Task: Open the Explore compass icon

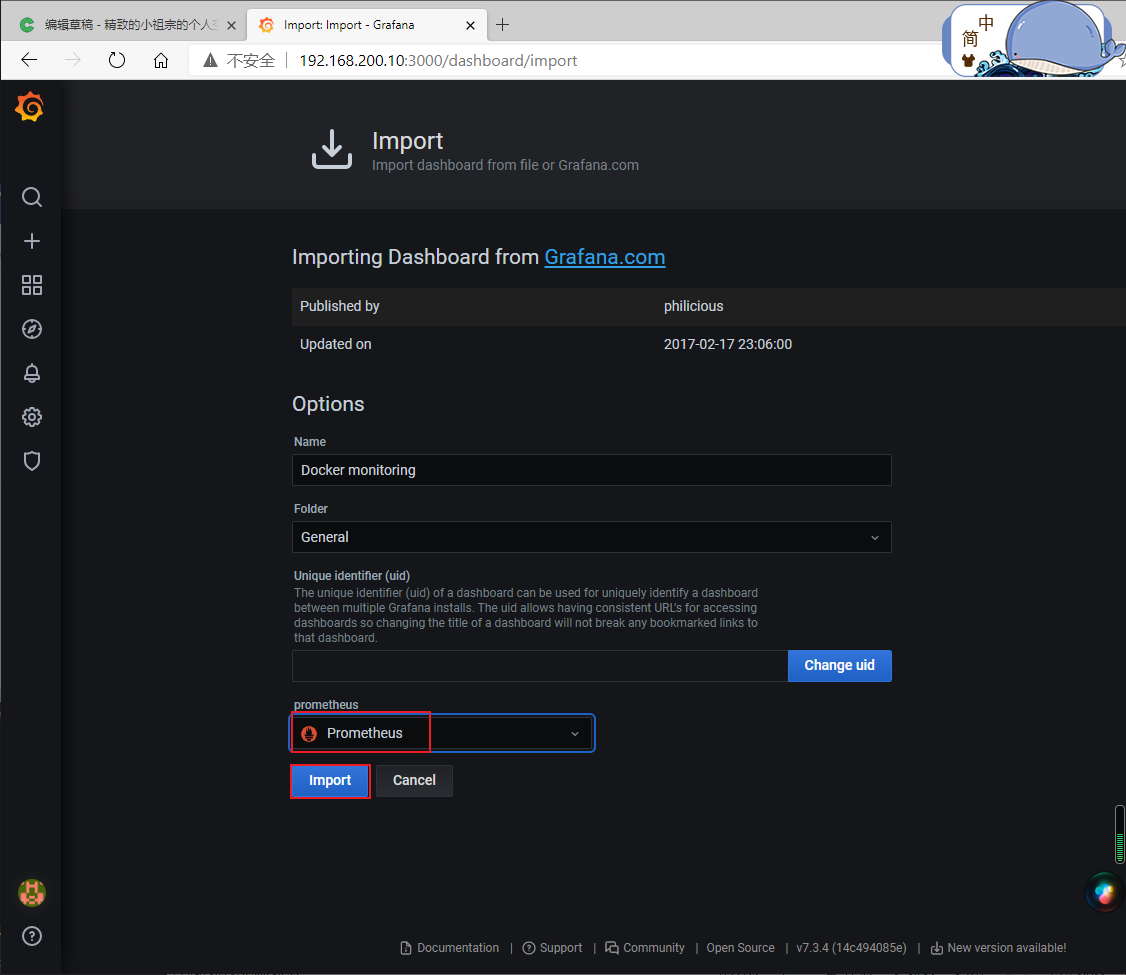Action: coord(32,329)
